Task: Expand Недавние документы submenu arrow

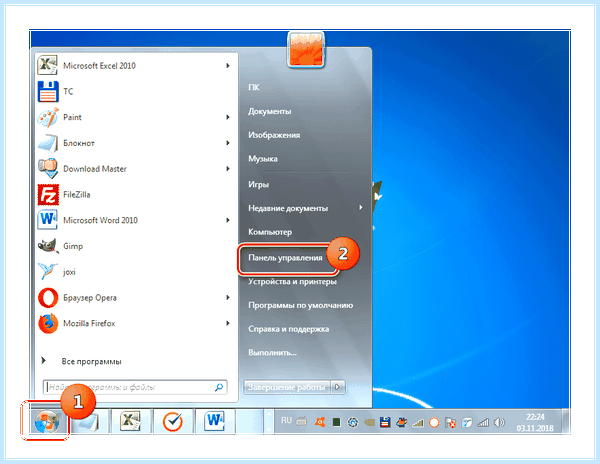Action: [x=360, y=207]
